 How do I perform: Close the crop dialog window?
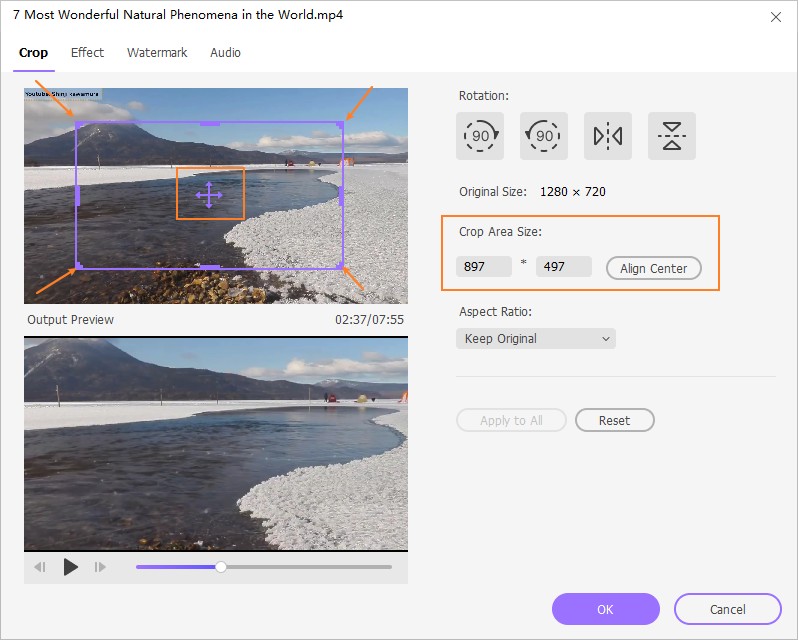(x=776, y=17)
